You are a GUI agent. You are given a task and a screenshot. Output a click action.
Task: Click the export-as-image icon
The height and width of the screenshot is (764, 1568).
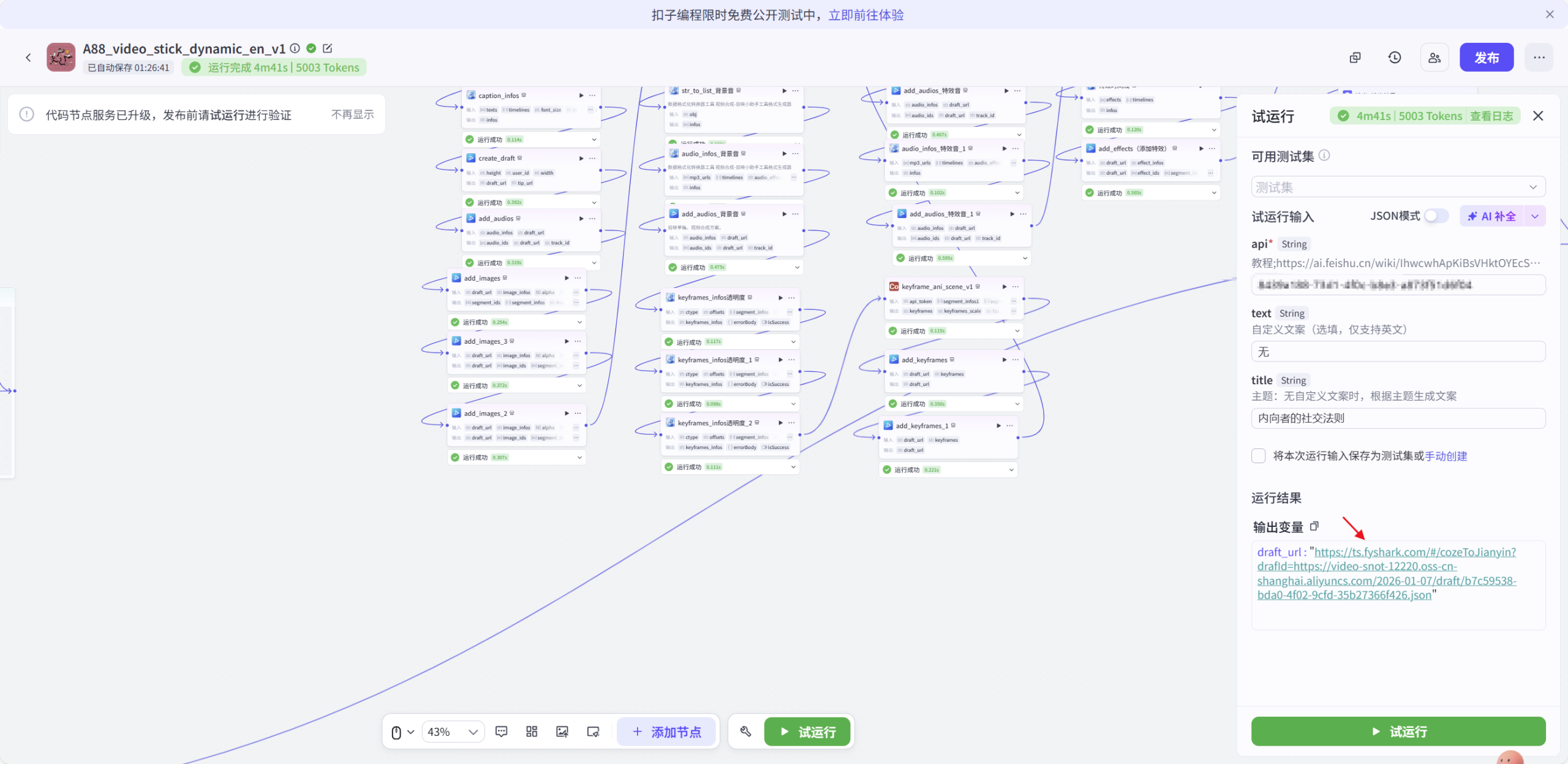562,732
